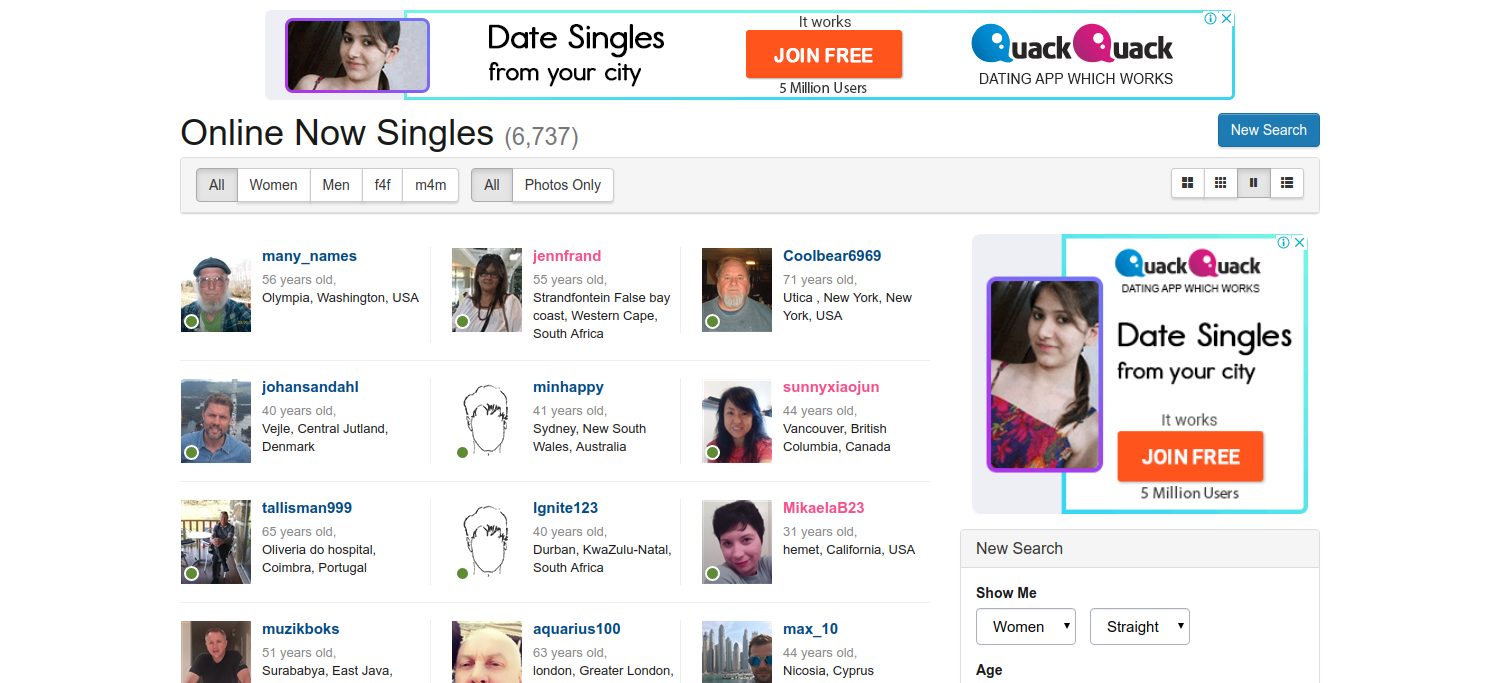The height and width of the screenshot is (683, 1507).
Task: Open the Straight orientation dropdown
Action: pyautogui.click(x=1140, y=627)
